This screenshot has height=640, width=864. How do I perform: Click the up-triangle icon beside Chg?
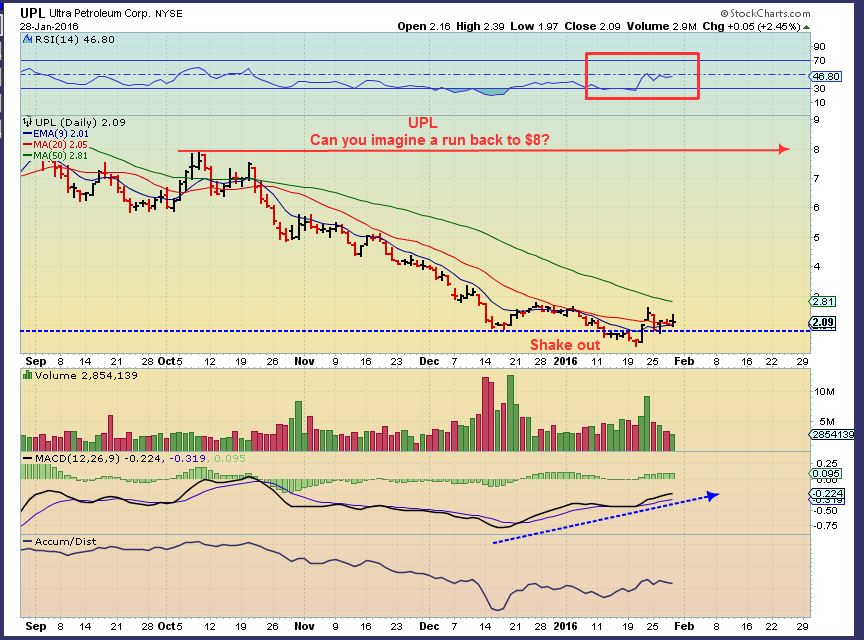[x=806, y=26]
